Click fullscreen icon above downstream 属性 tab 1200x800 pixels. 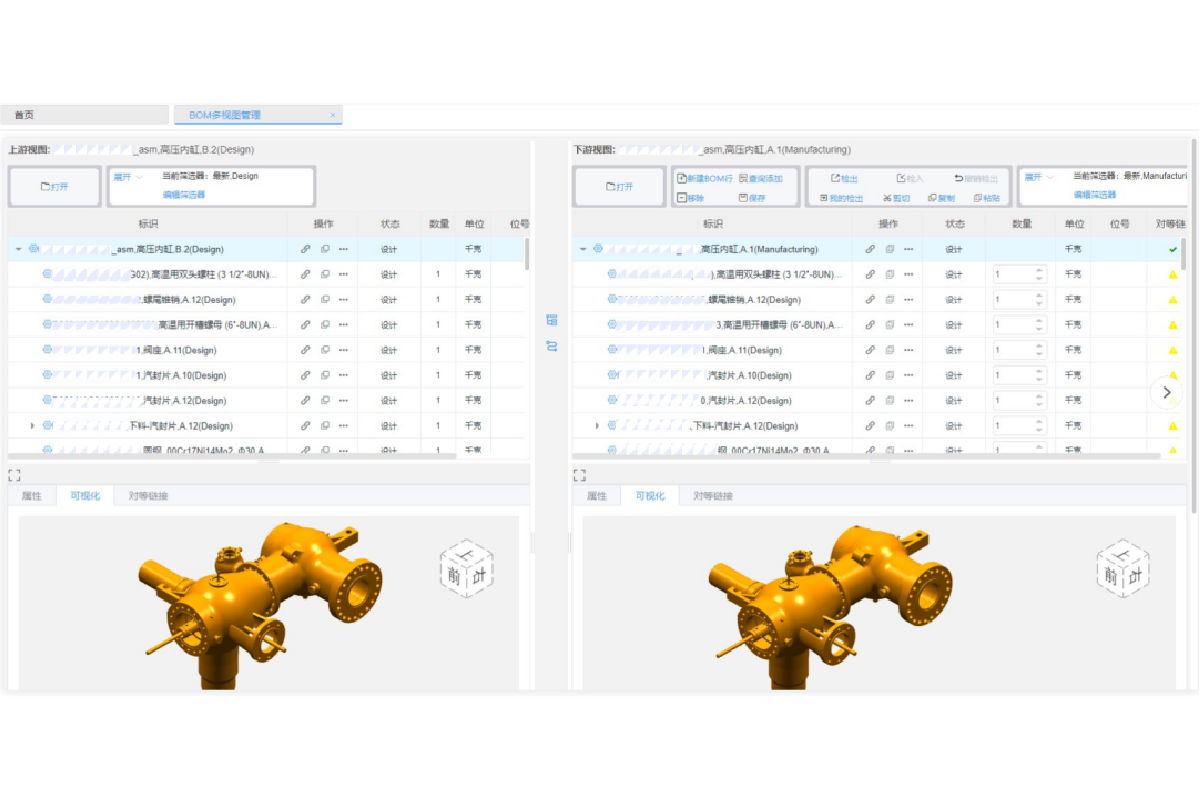point(579,476)
